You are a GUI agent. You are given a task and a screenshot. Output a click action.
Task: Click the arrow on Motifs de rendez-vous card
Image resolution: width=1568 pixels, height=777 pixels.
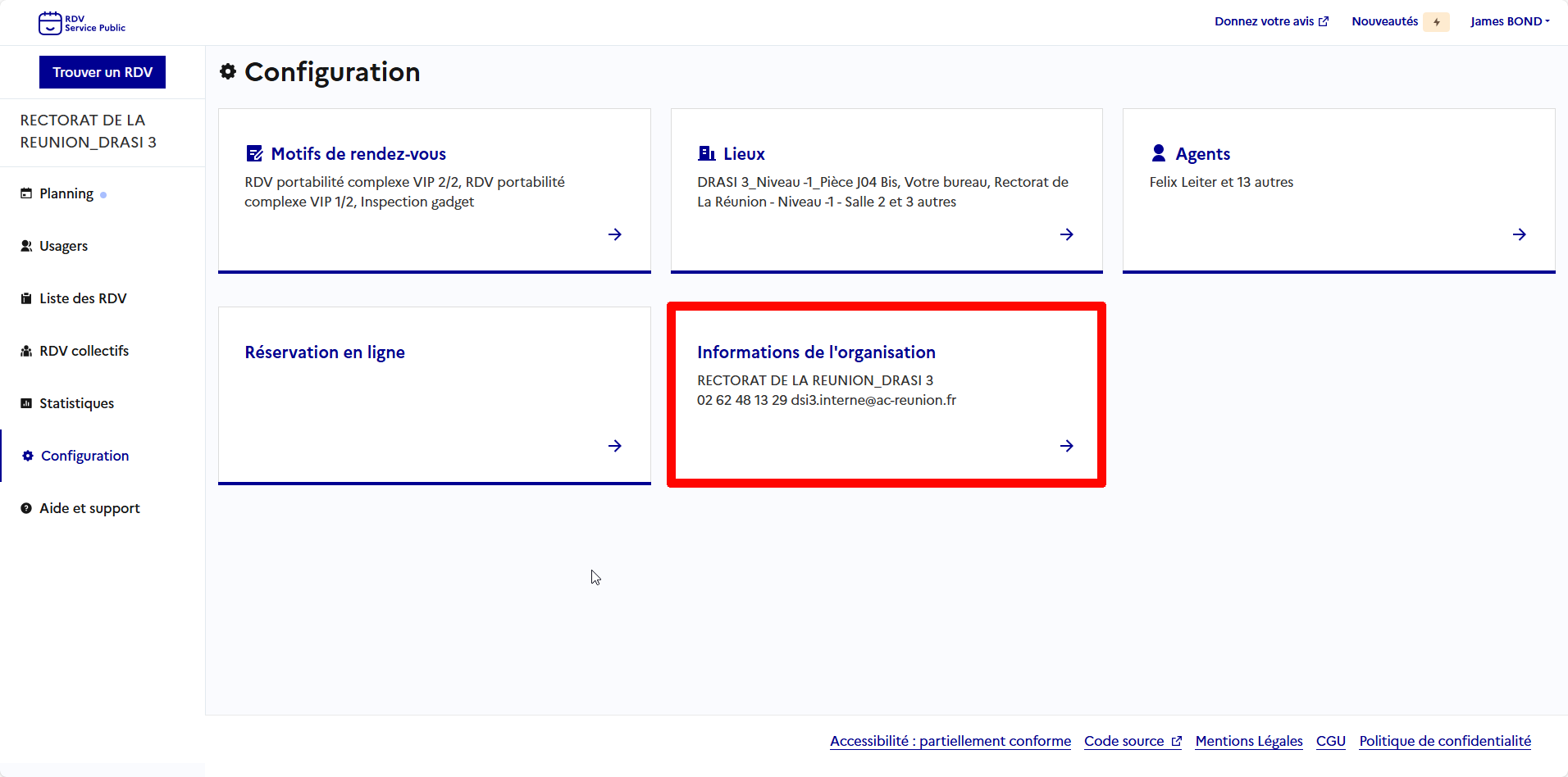tap(615, 234)
